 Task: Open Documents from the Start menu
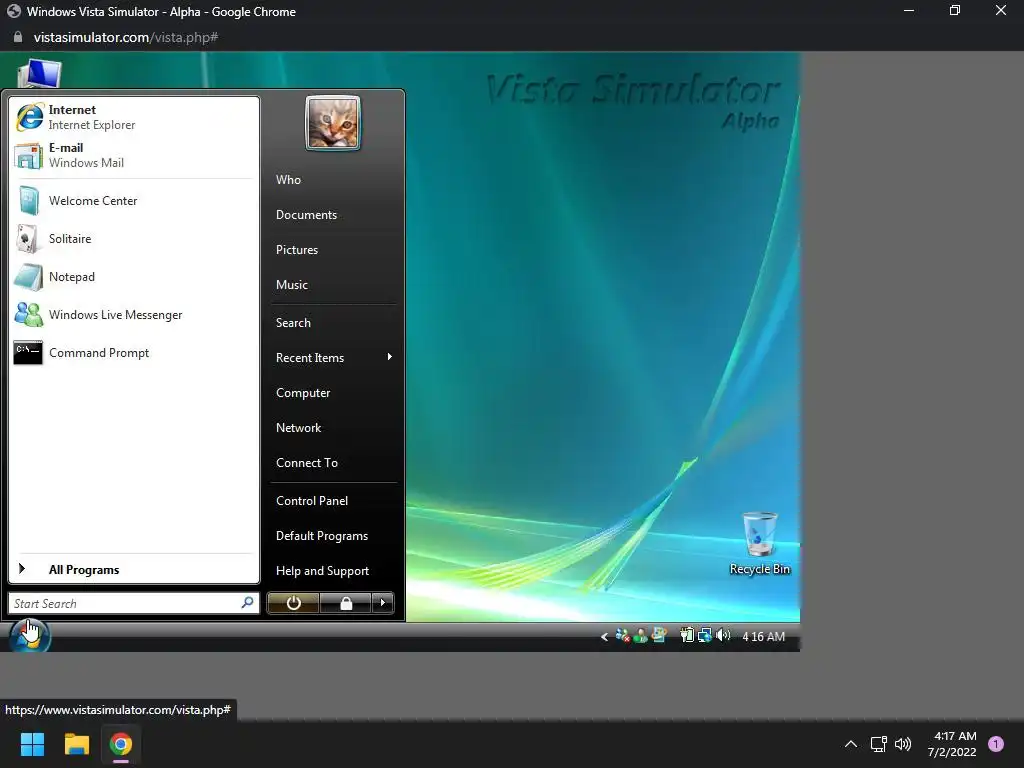pyautogui.click(x=333, y=215)
